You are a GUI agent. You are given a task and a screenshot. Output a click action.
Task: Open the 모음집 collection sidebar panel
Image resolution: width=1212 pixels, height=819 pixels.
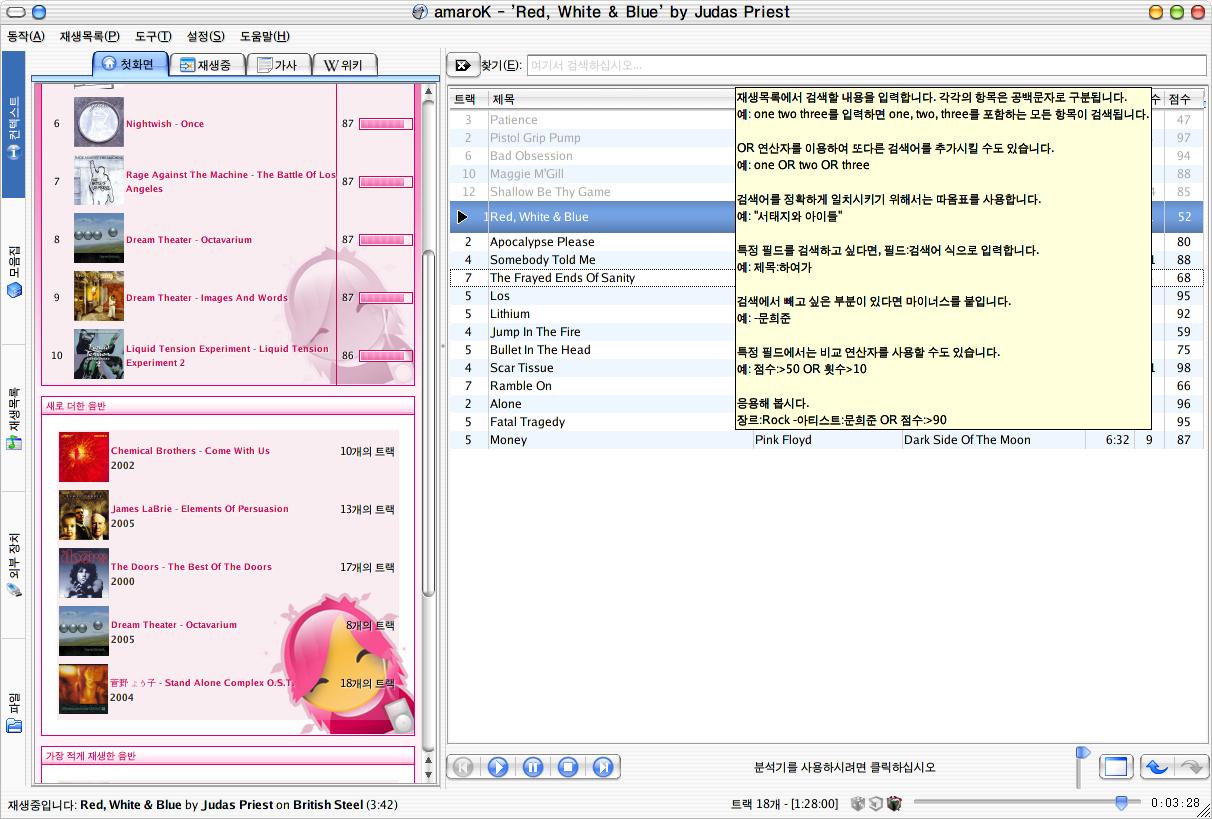14,271
